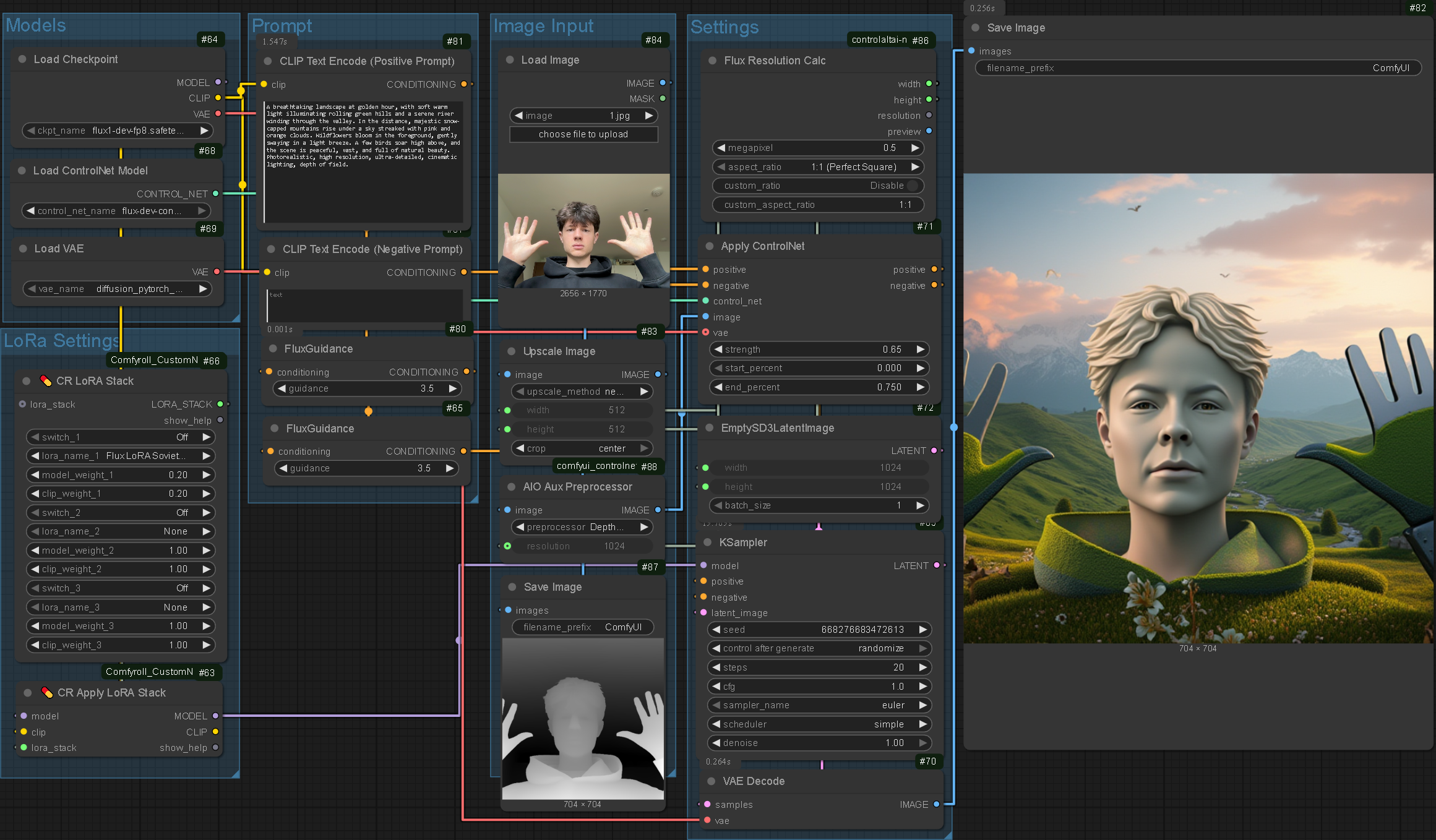
Task: Click the MASK output socket on Load Image
Action: 663,98
